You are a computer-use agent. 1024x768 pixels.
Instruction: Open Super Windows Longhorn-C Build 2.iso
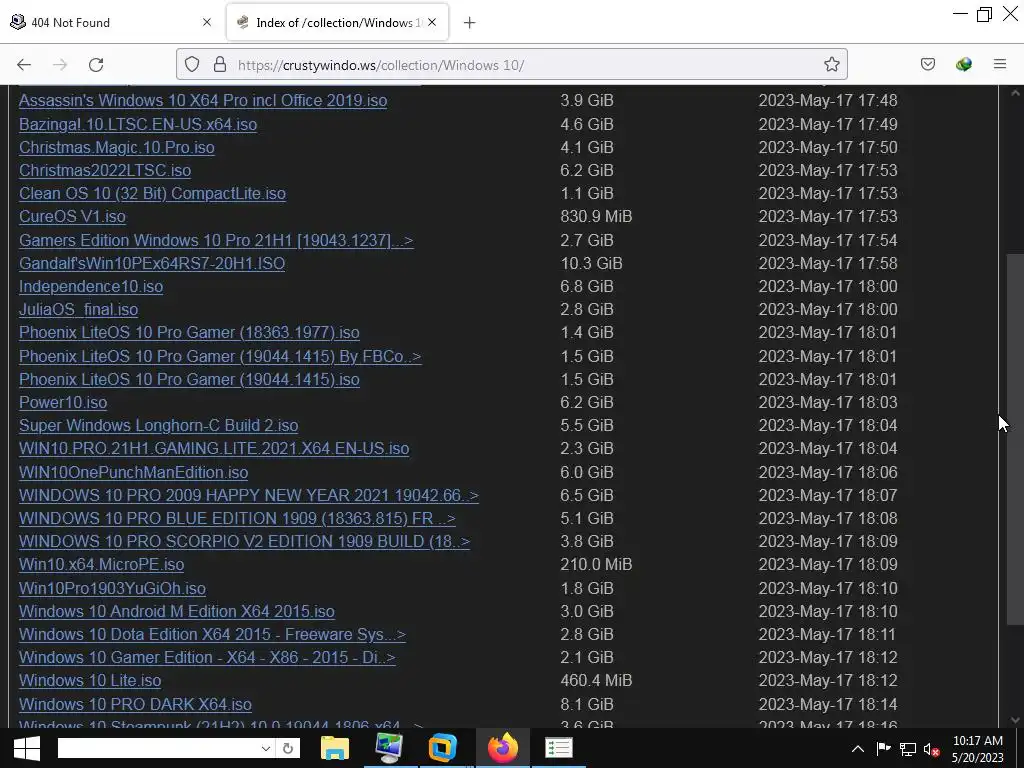(159, 425)
